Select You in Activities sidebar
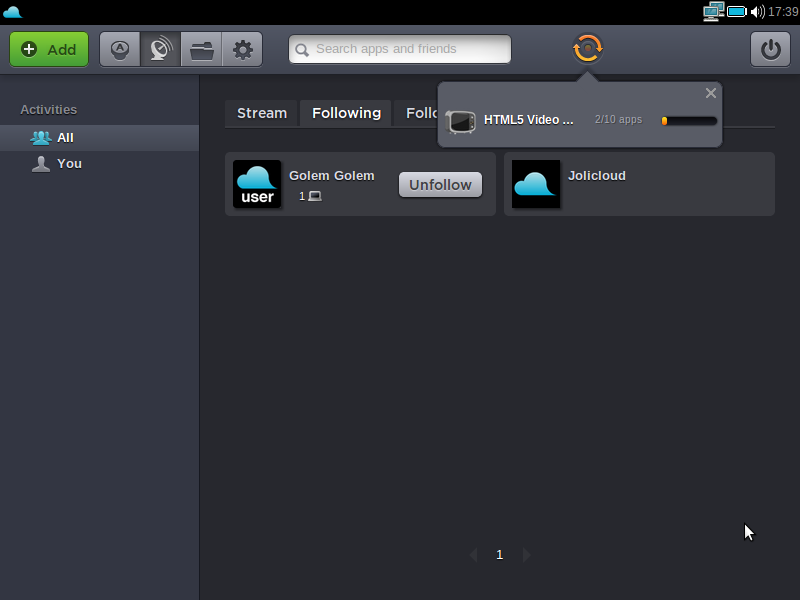800x600 pixels. coord(69,163)
